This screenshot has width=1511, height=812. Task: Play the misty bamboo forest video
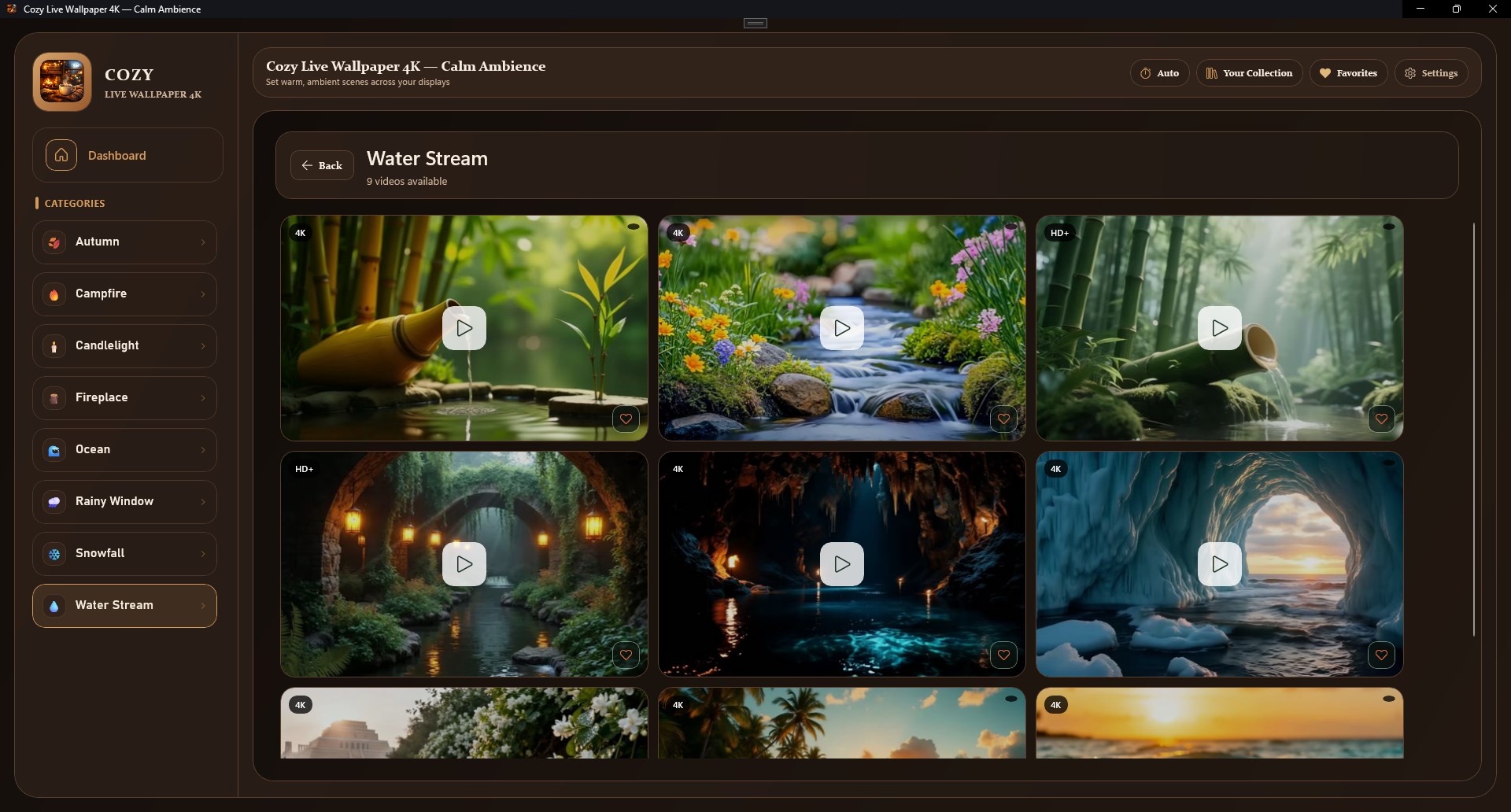(1220, 328)
